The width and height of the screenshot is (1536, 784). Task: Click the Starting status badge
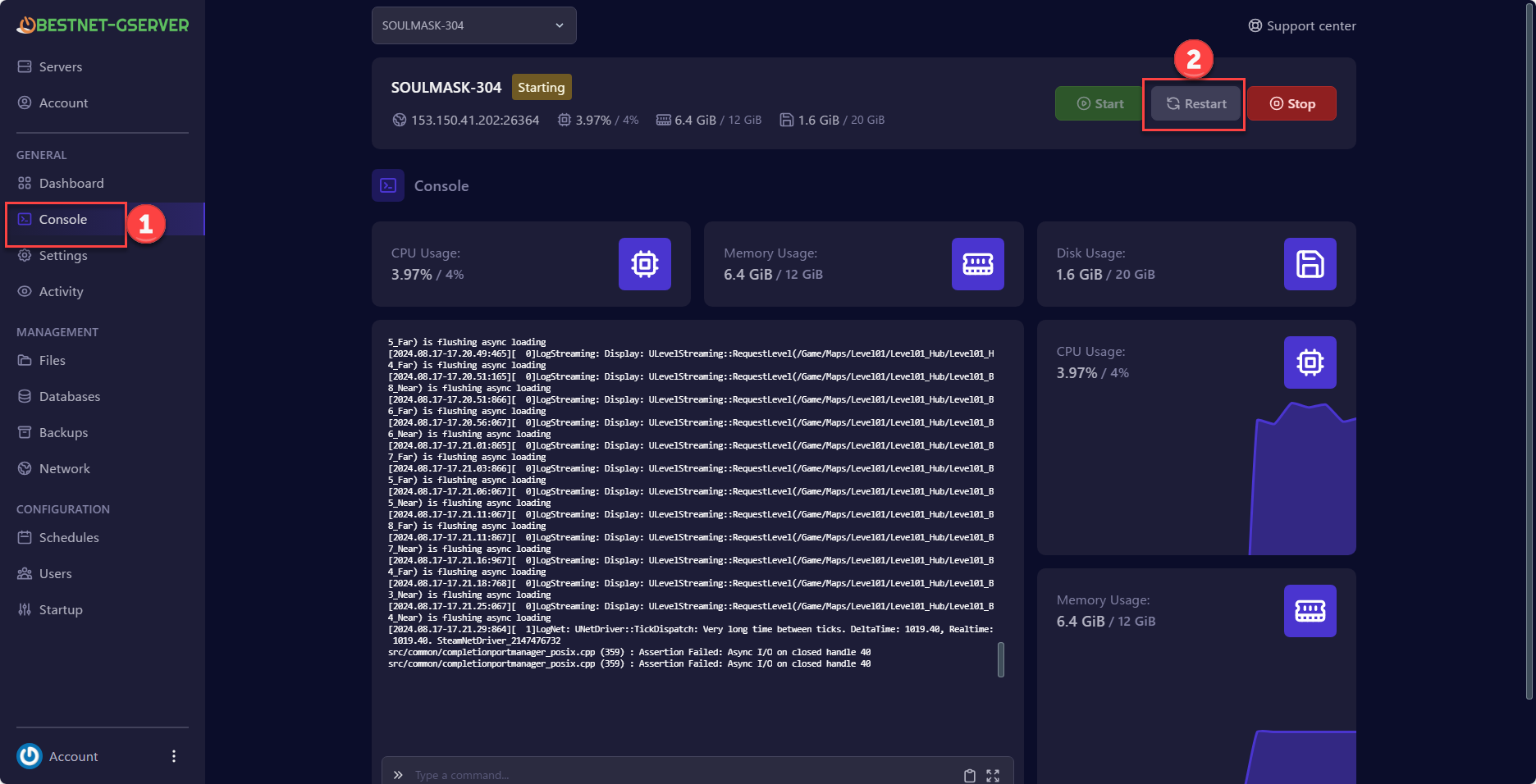pyautogui.click(x=542, y=87)
